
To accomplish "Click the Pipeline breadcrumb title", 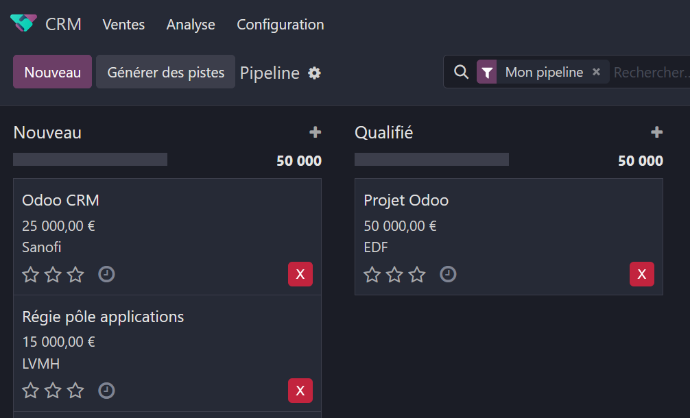I will (x=269, y=73).
